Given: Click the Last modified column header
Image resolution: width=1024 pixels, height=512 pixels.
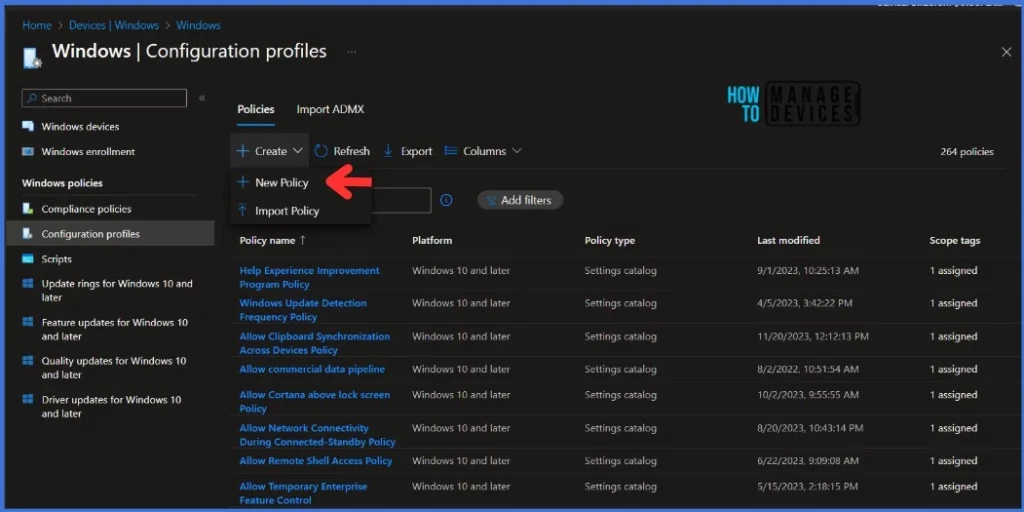Looking at the screenshot, I should coord(788,240).
